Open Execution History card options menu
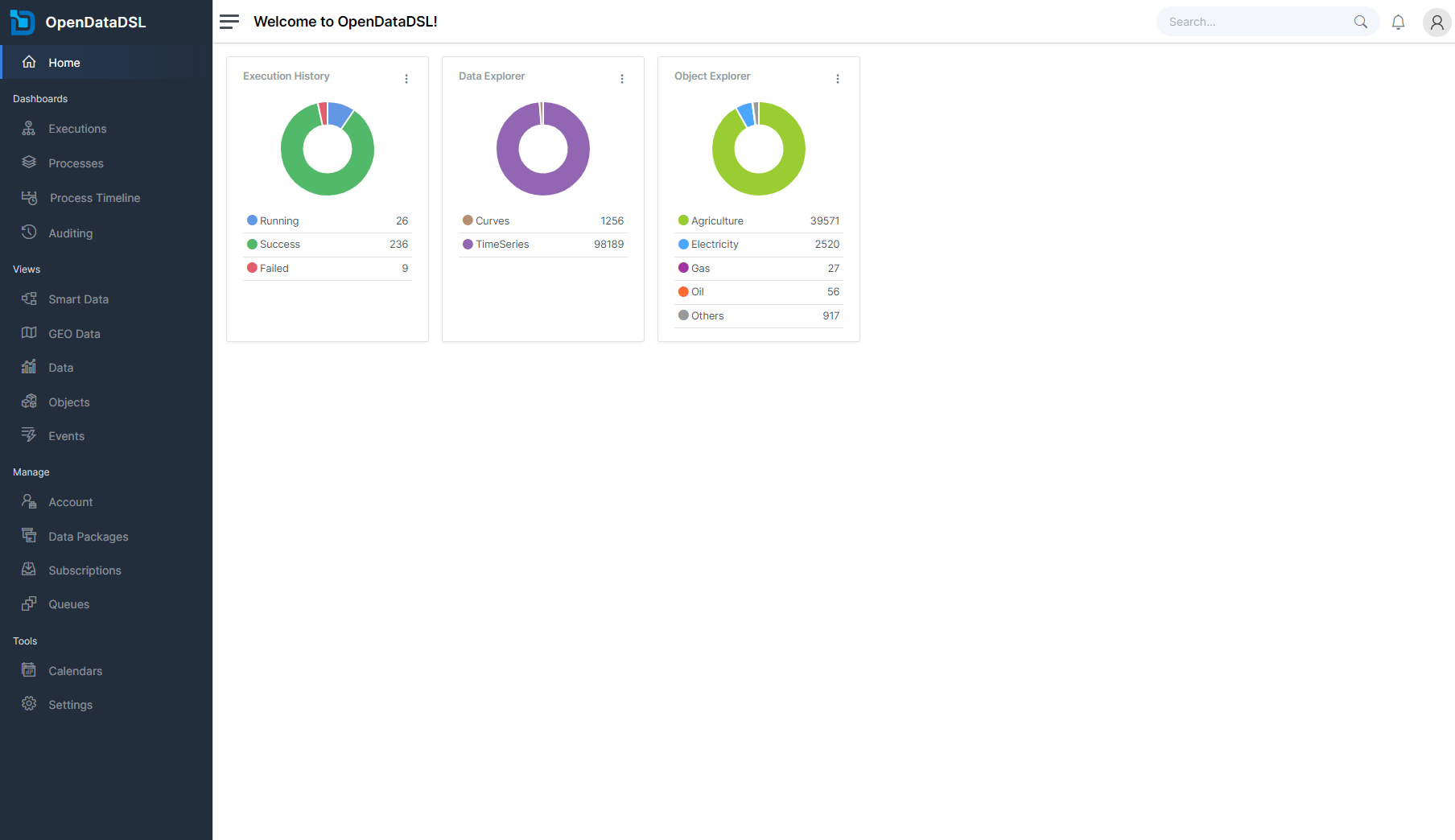The height and width of the screenshot is (840, 1455). pyautogui.click(x=406, y=79)
